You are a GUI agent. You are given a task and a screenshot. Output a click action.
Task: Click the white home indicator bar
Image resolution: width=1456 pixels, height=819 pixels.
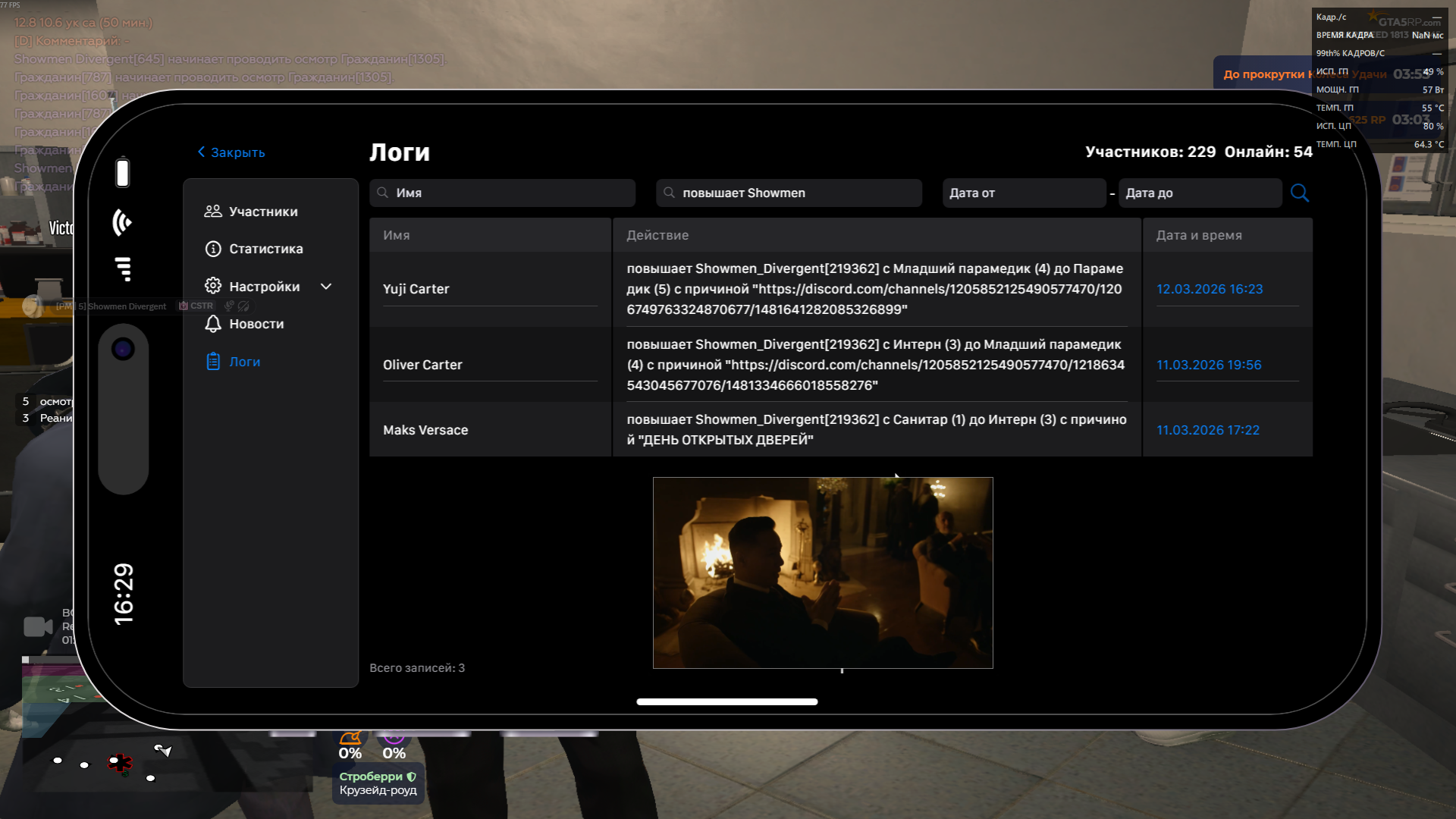pyautogui.click(x=726, y=701)
